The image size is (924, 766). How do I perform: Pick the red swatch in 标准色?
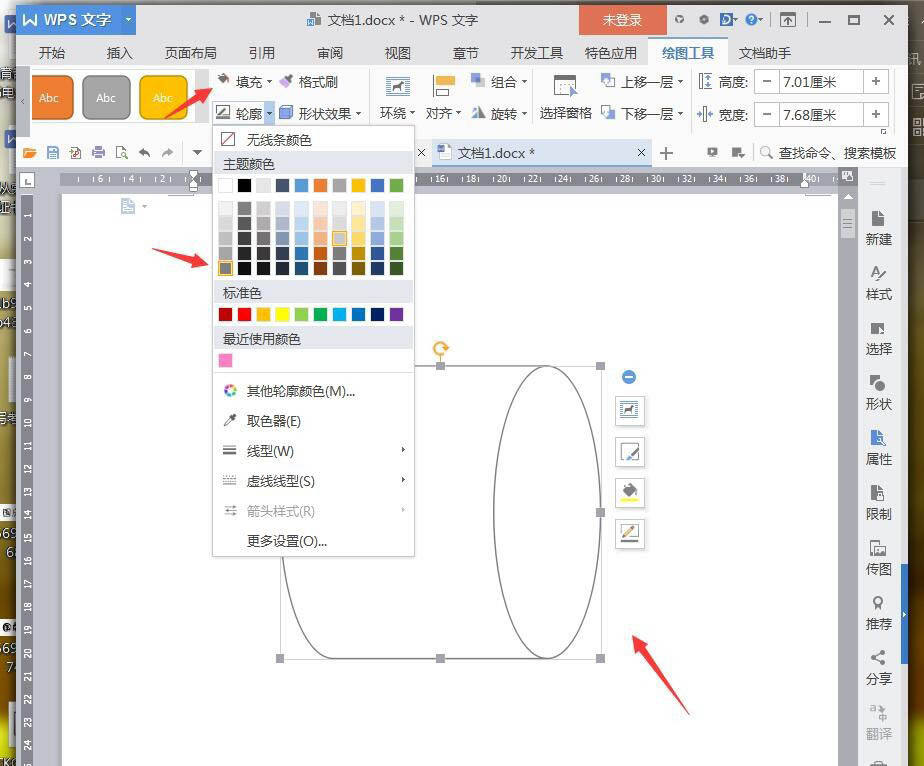(x=245, y=314)
